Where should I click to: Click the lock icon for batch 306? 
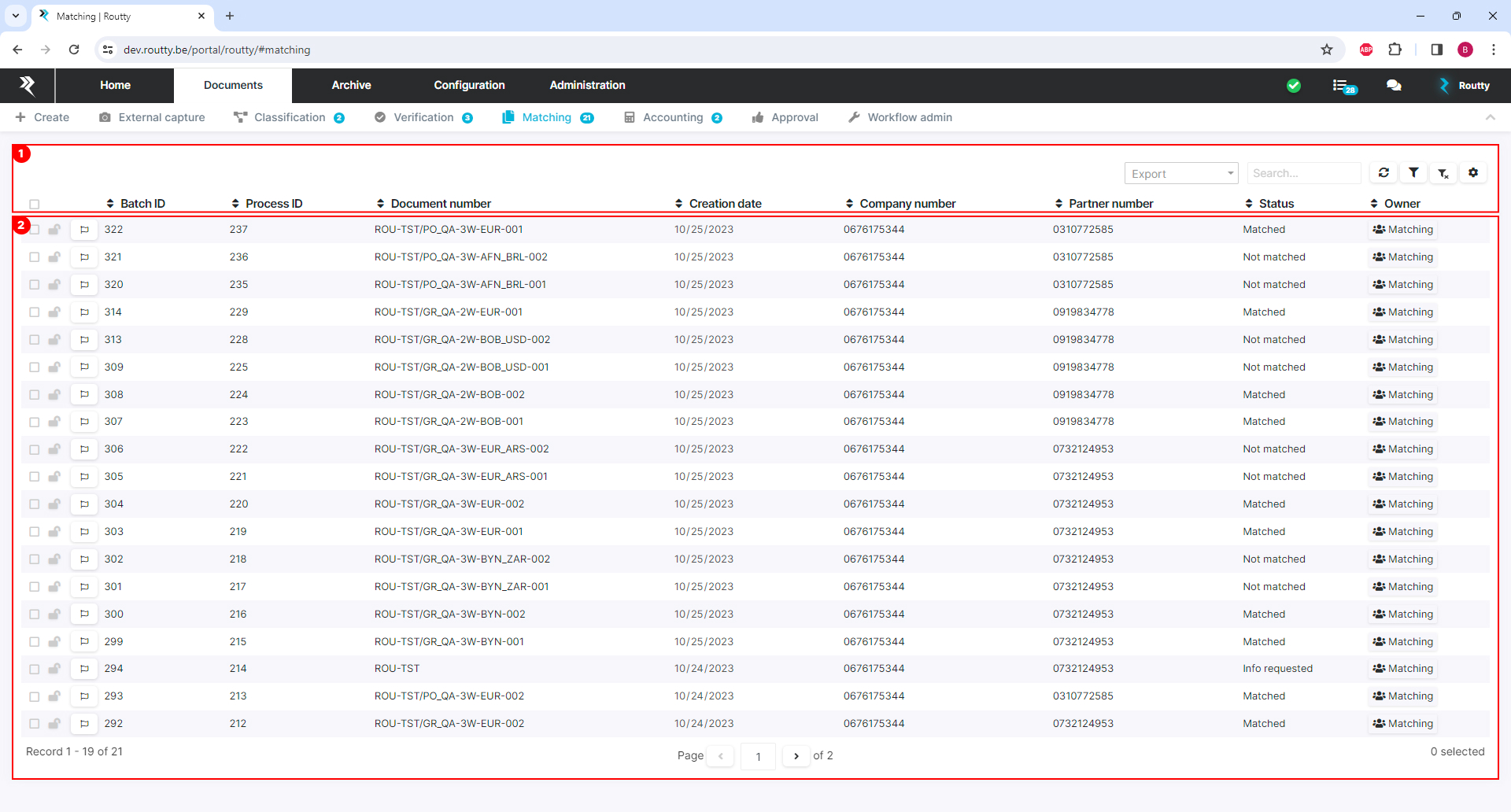coord(54,449)
